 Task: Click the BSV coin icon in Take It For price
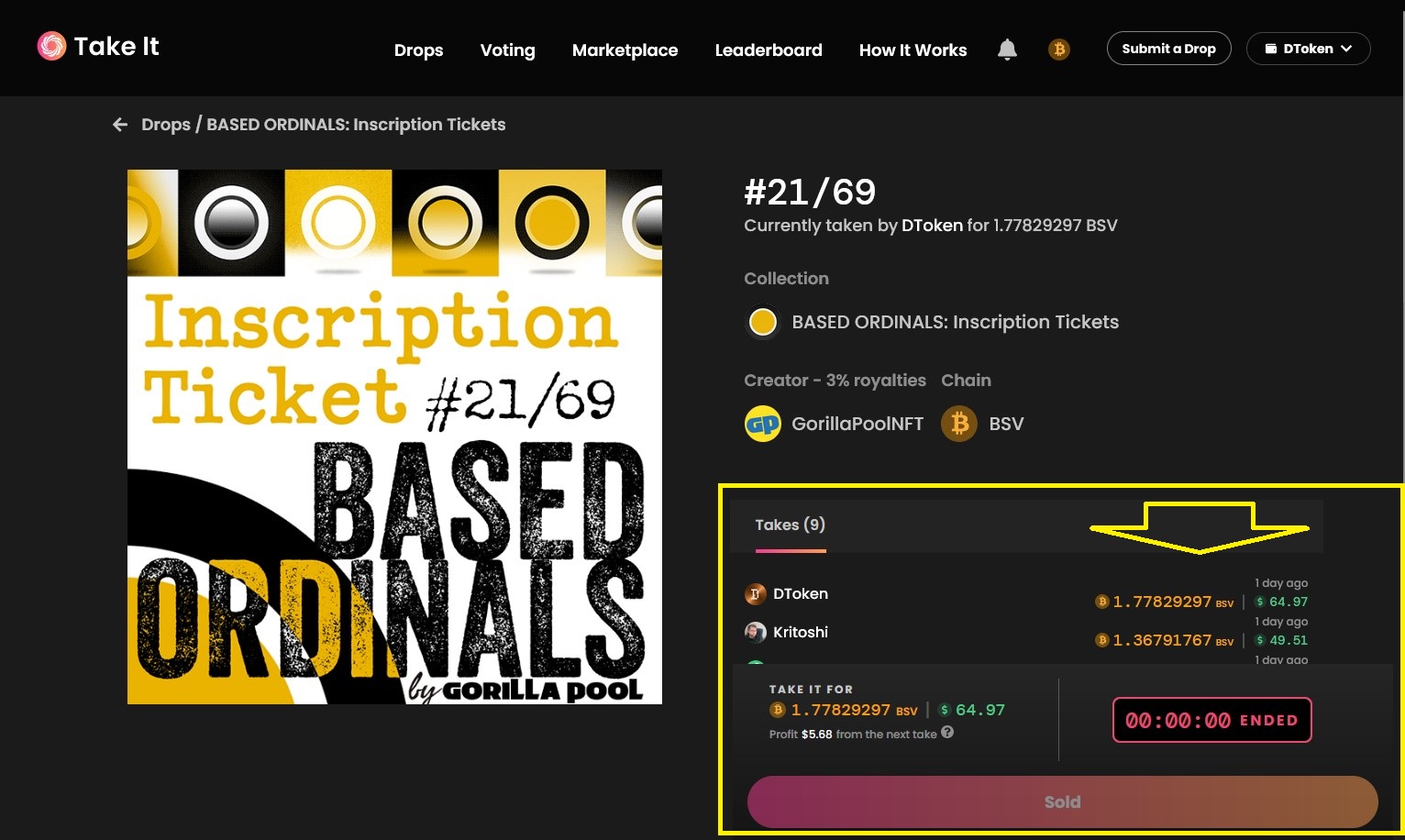point(778,710)
